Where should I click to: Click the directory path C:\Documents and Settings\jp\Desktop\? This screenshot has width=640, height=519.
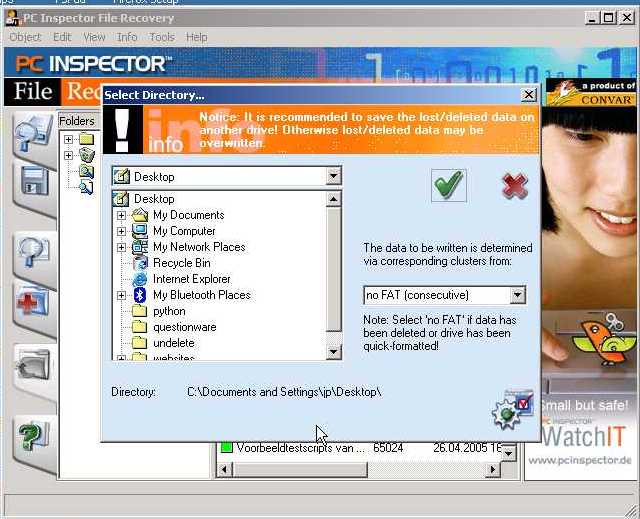(x=284, y=392)
